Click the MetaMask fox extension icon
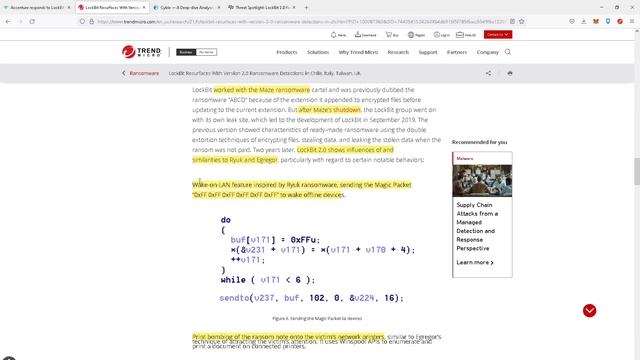The width and height of the screenshot is (640, 360). 596,21
